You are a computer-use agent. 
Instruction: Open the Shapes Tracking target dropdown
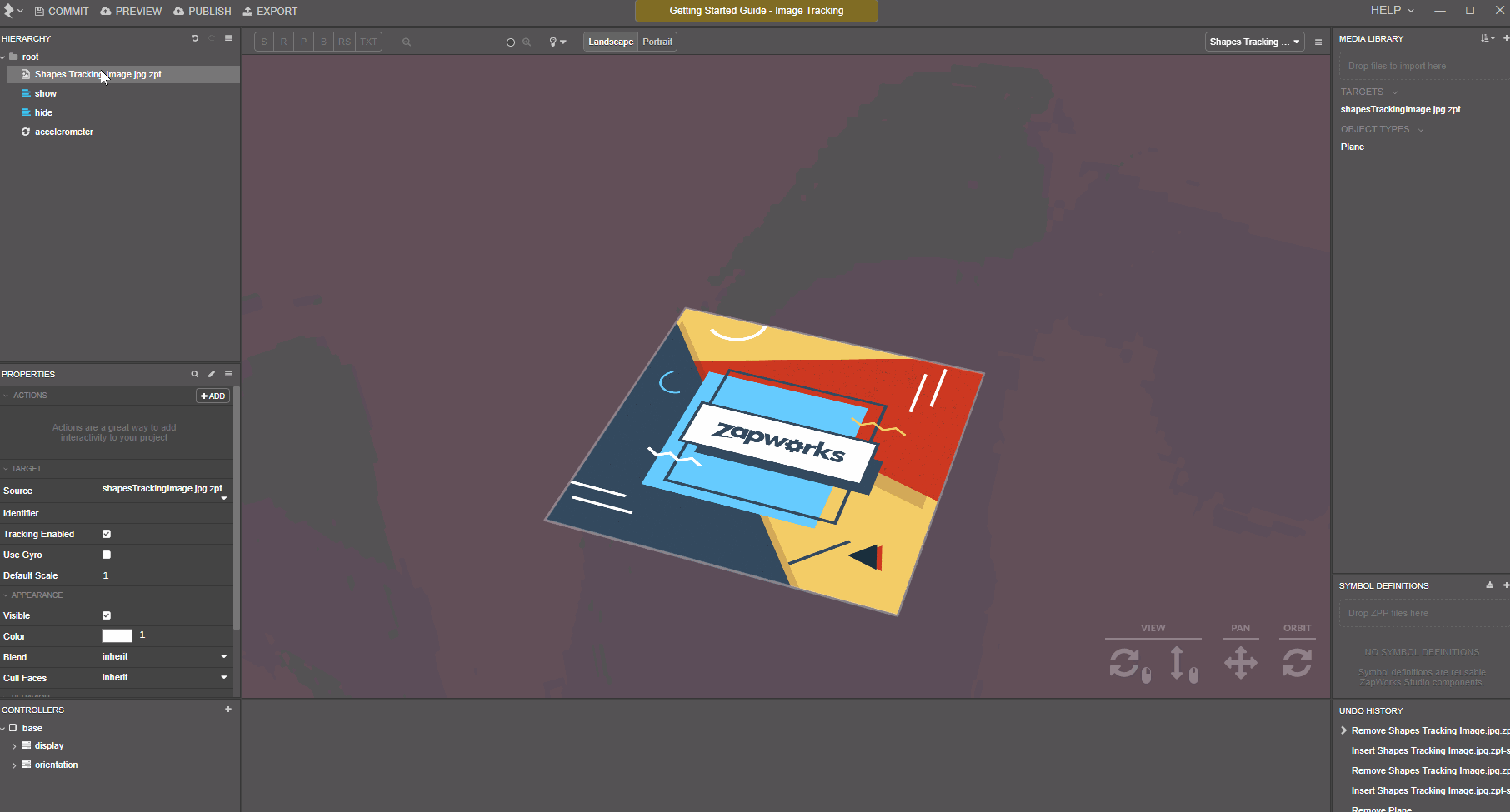point(1254,42)
